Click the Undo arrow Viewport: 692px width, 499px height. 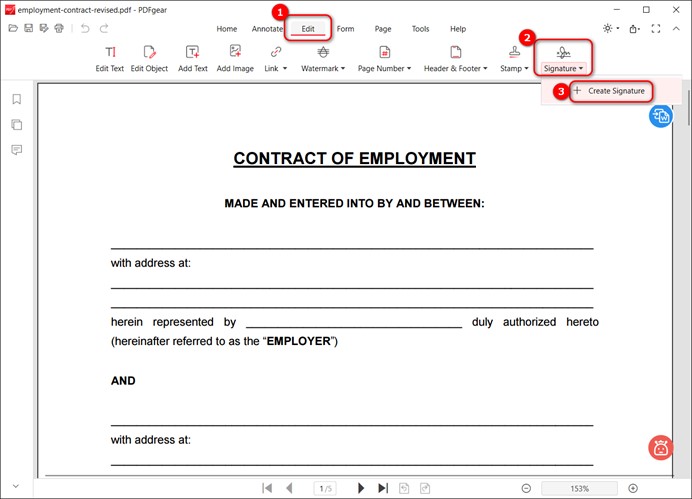tap(85, 29)
